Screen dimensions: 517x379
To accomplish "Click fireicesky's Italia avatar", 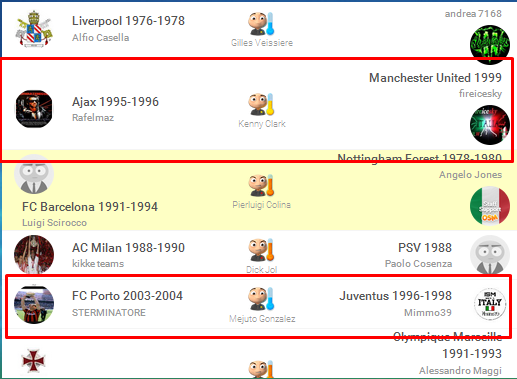I will pyautogui.click(x=490, y=125).
